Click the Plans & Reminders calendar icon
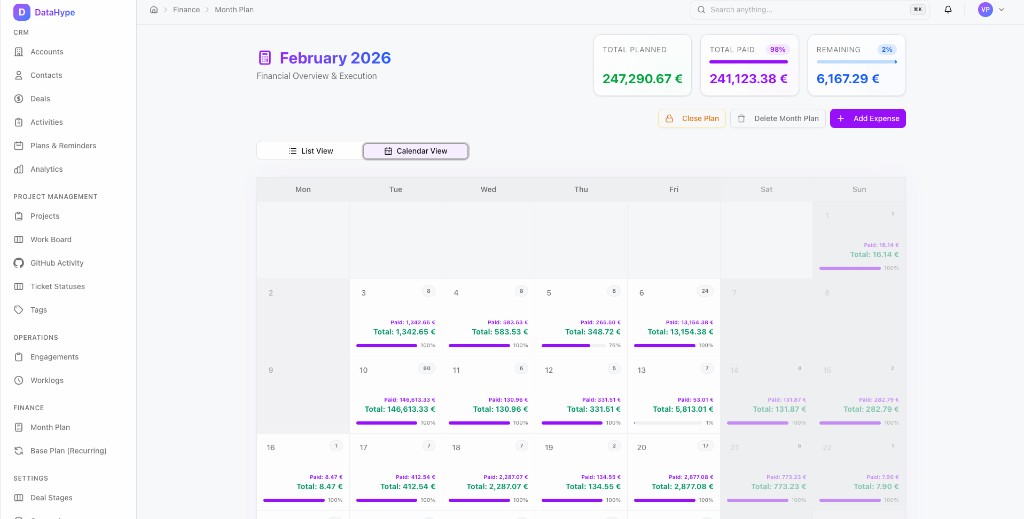The height and width of the screenshot is (519, 1024). (18, 146)
